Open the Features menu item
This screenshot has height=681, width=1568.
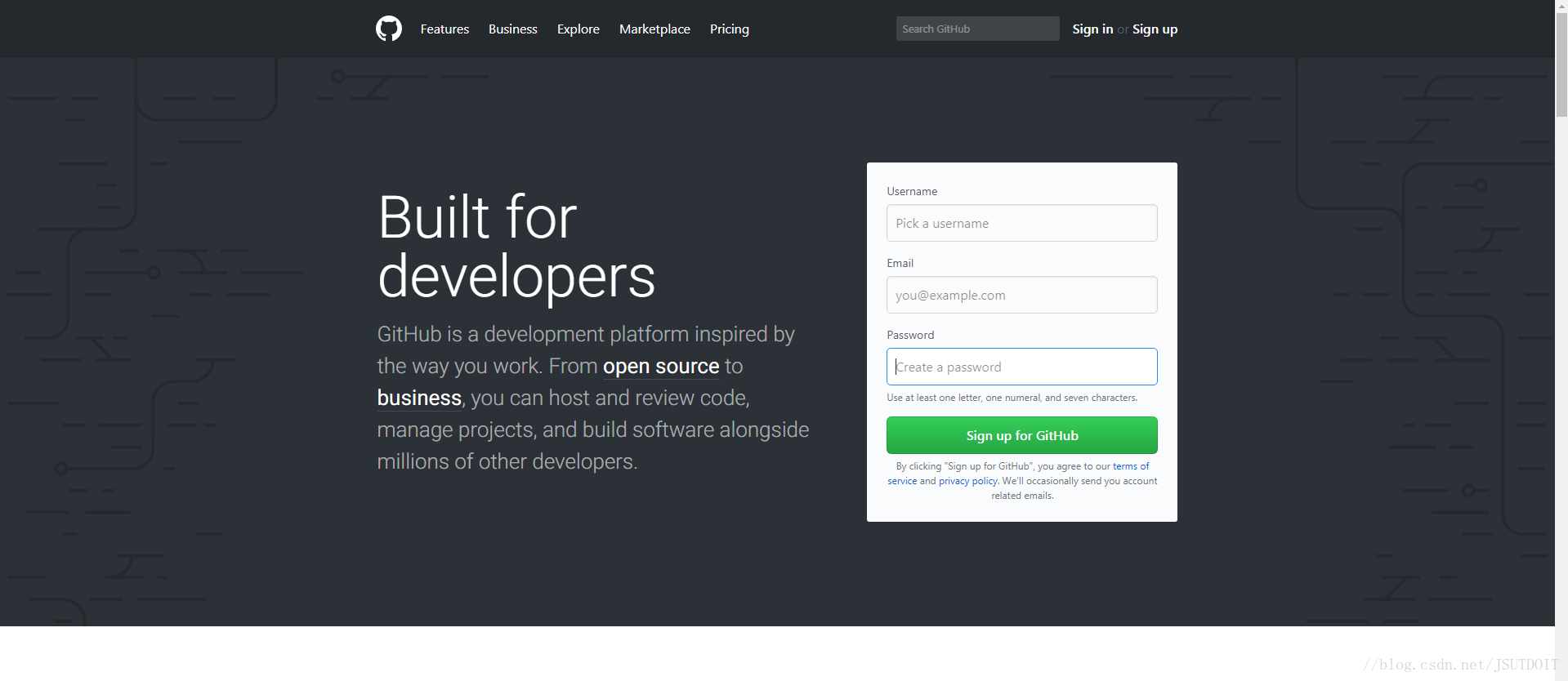click(x=444, y=29)
